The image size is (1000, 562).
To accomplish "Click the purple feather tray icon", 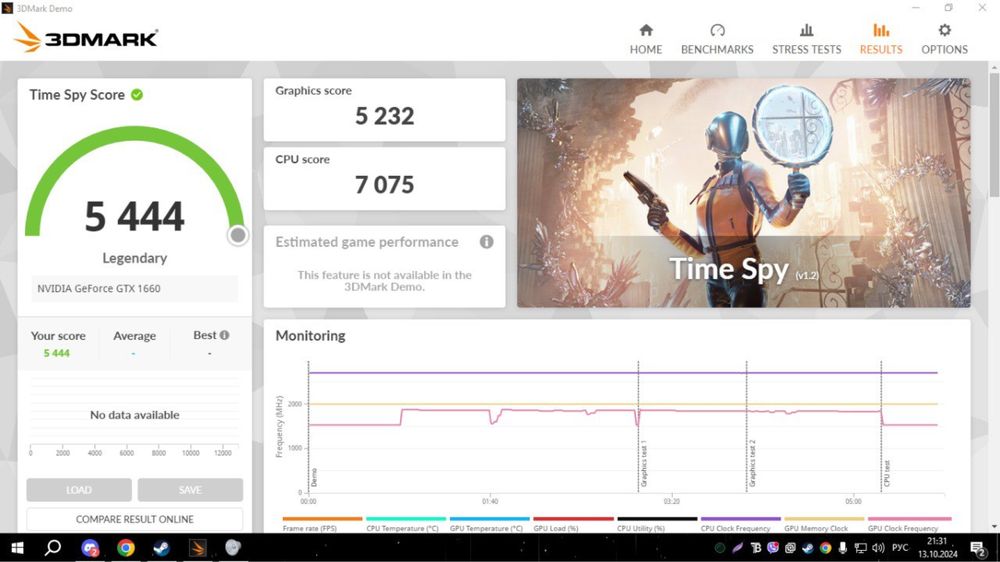I will pos(737,547).
